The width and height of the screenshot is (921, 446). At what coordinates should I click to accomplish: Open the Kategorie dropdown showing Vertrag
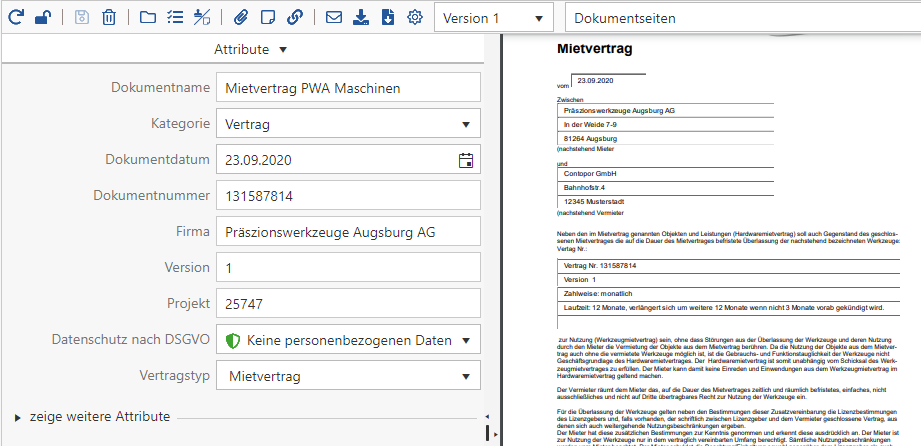pos(348,123)
